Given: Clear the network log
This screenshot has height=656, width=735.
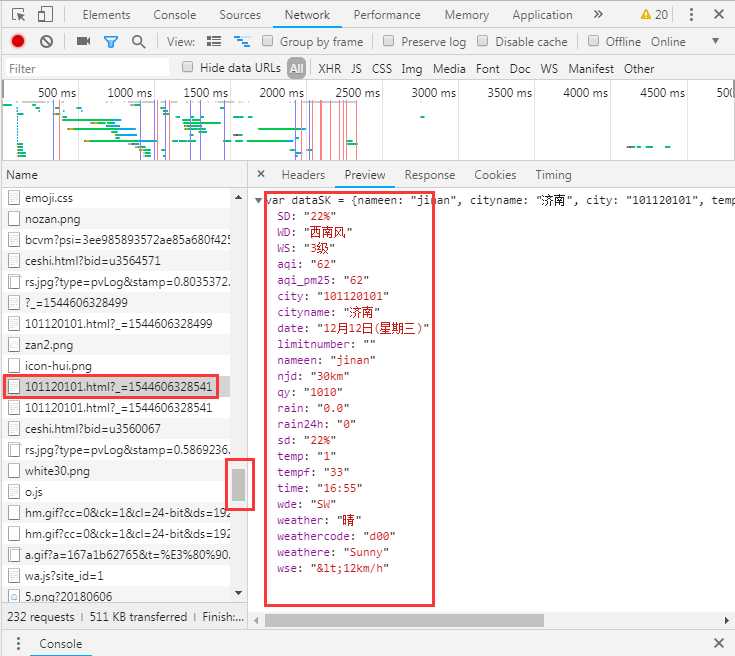Looking at the screenshot, I should pos(46,42).
